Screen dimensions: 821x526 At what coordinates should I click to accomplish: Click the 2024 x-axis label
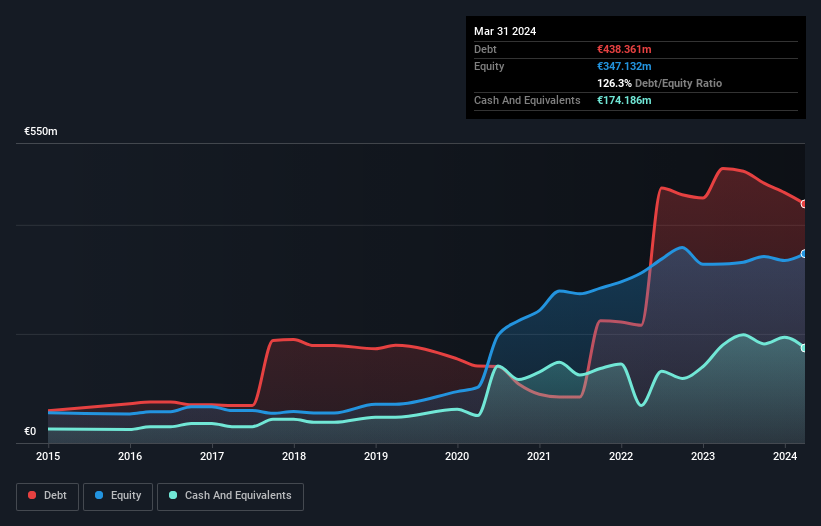click(785, 456)
